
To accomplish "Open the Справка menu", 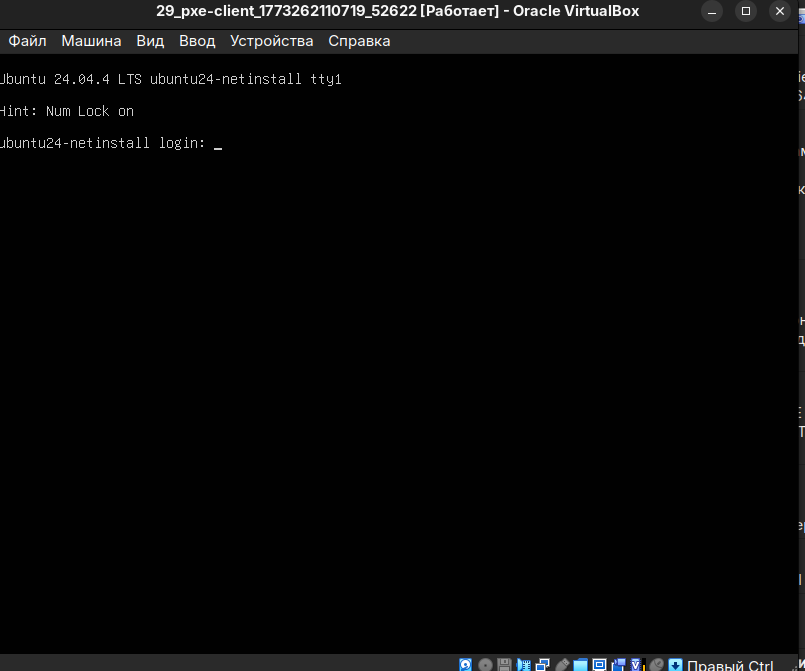I will tap(359, 41).
